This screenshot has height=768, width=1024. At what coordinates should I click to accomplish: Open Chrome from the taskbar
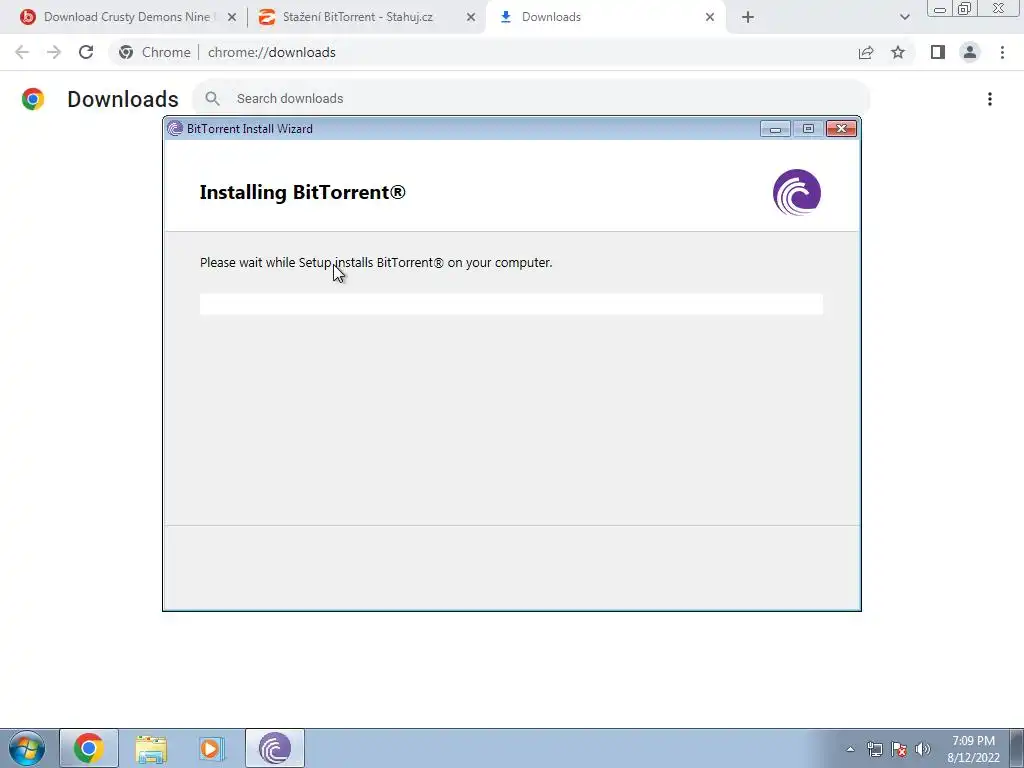89,748
